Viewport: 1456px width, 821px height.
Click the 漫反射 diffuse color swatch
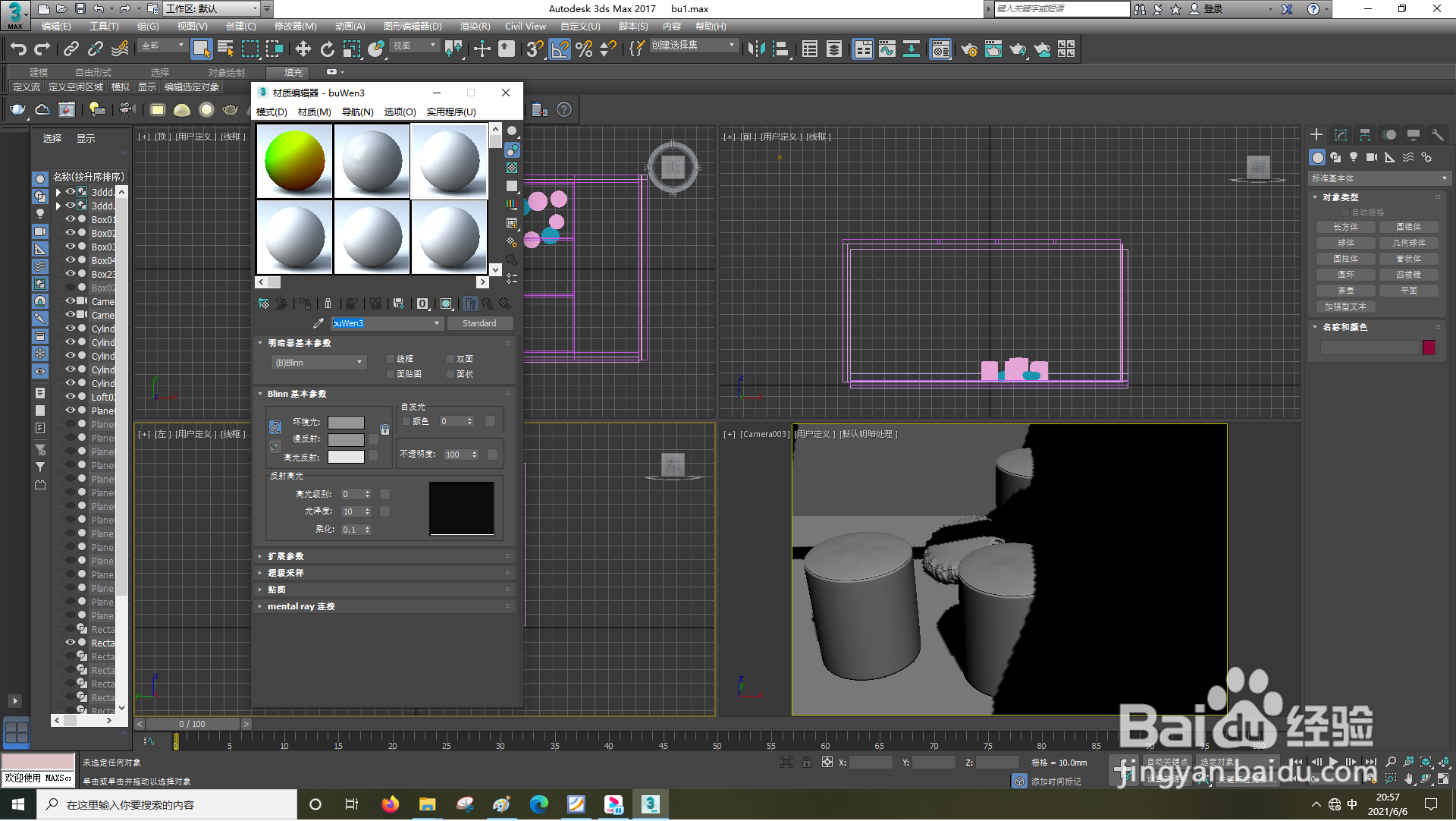coord(346,440)
